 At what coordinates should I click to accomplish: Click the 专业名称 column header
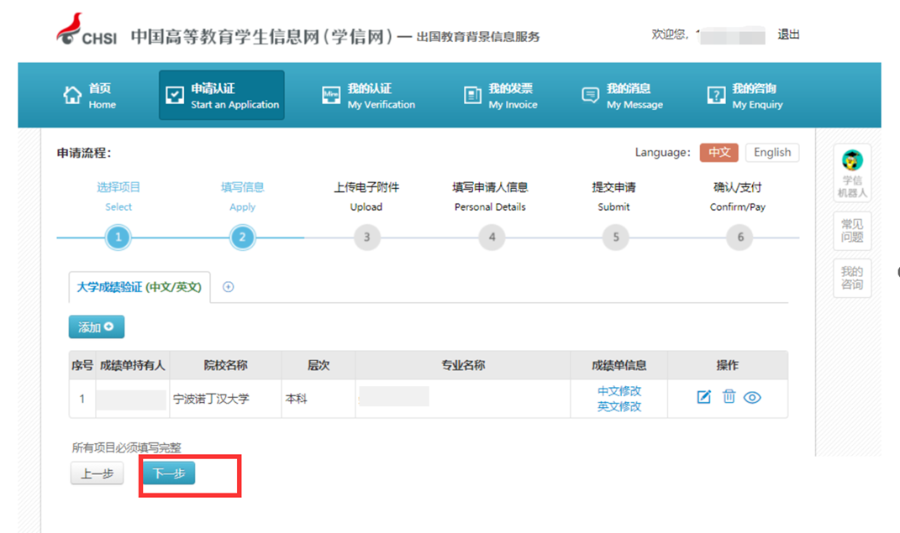pos(463,365)
